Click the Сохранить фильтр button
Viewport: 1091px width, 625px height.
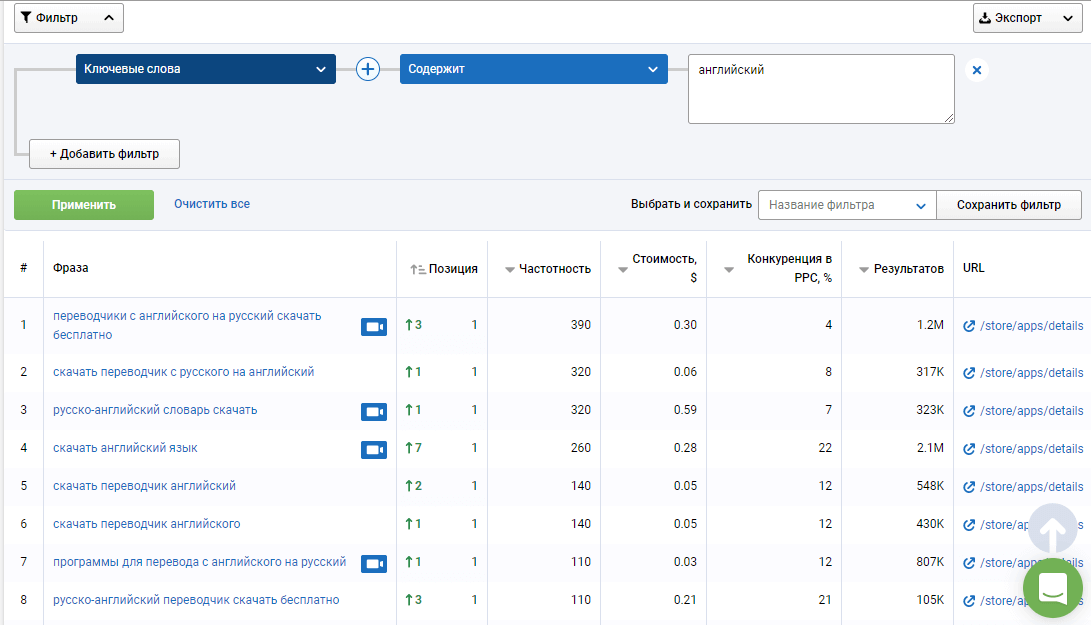click(x=1009, y=205)
